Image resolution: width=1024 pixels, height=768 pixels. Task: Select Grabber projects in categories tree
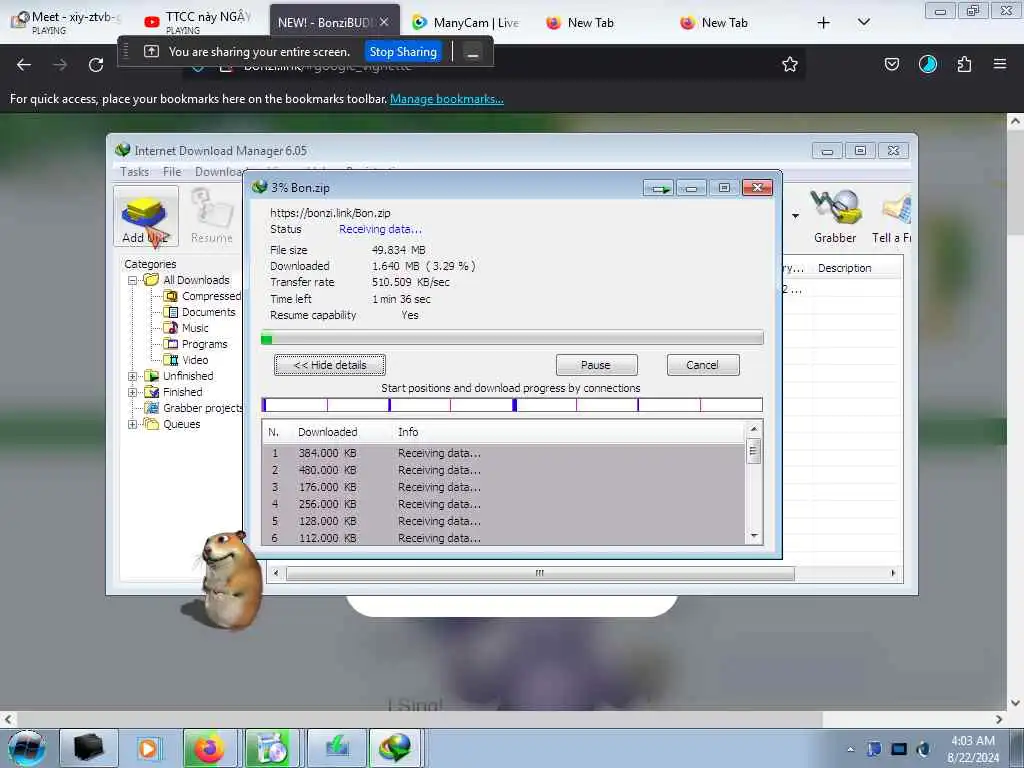[193, 408]
